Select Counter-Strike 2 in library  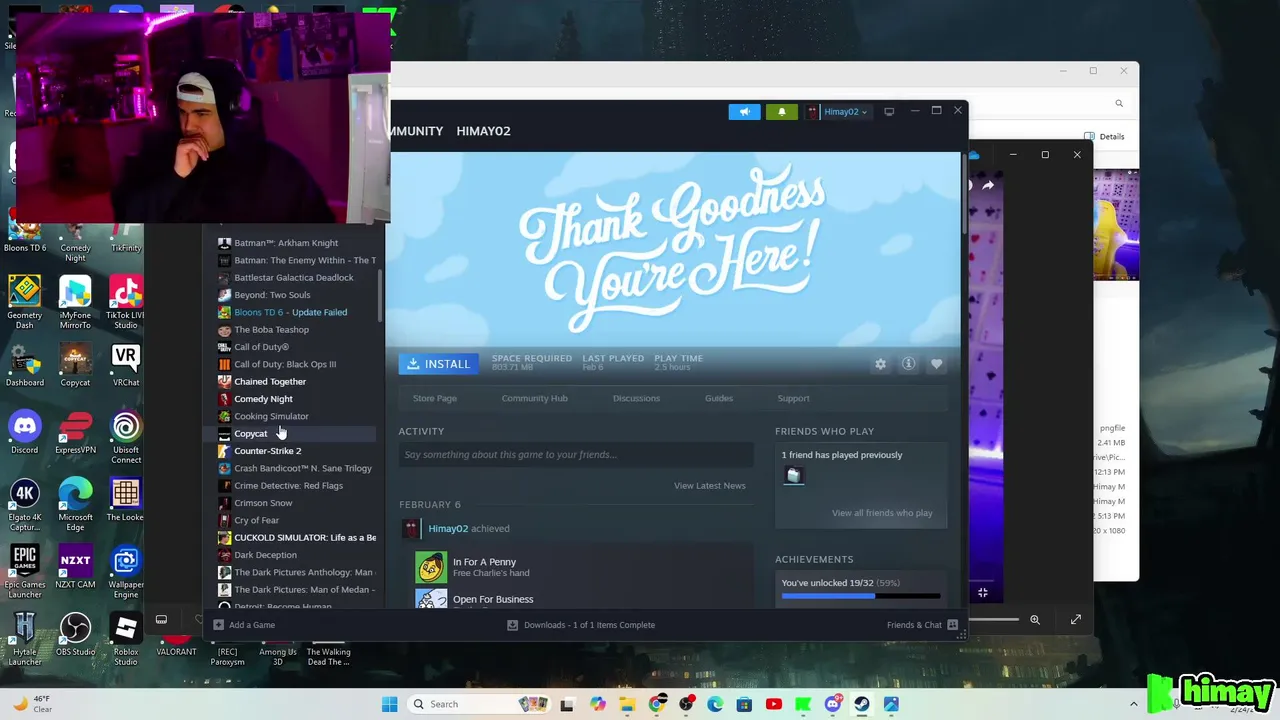point(267,451)
